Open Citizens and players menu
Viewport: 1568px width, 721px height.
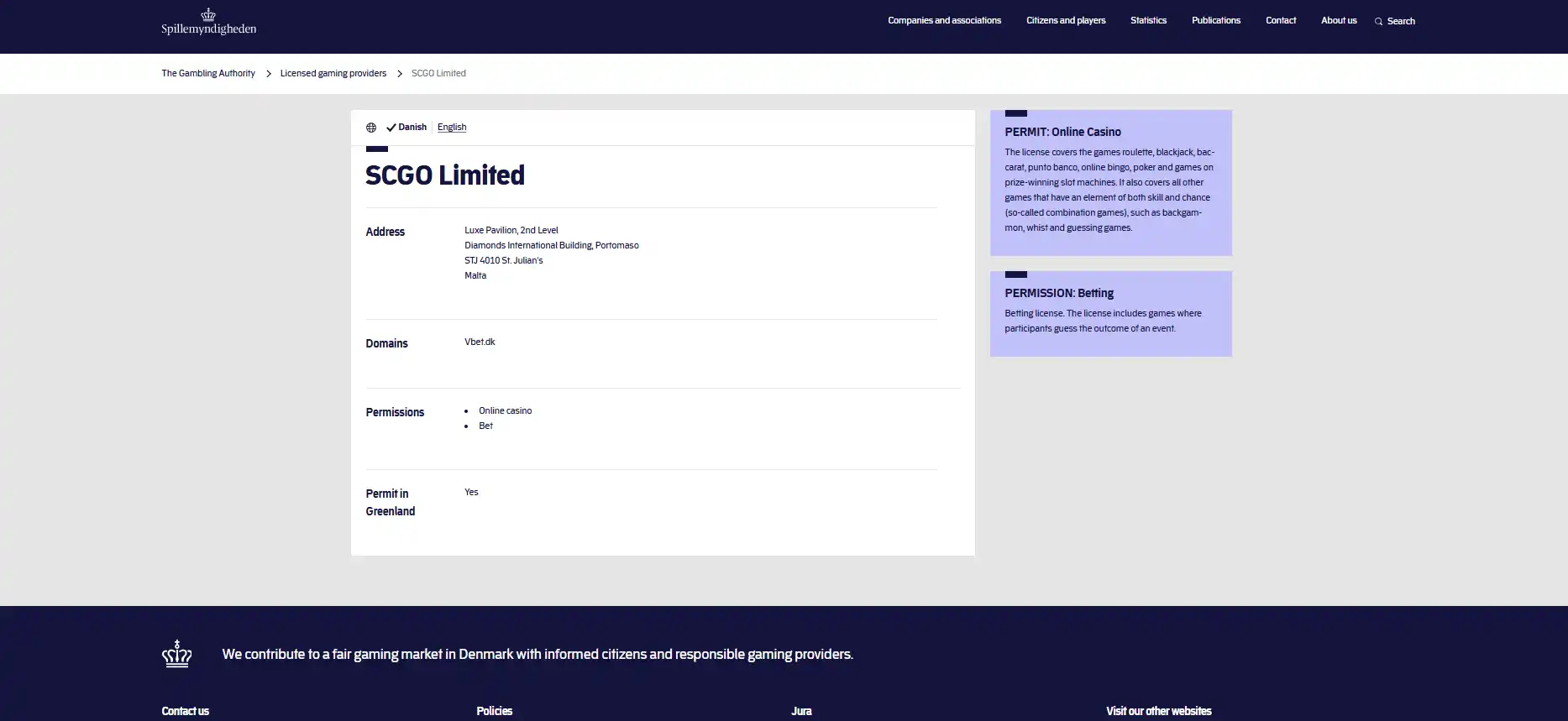(1066, 20)
